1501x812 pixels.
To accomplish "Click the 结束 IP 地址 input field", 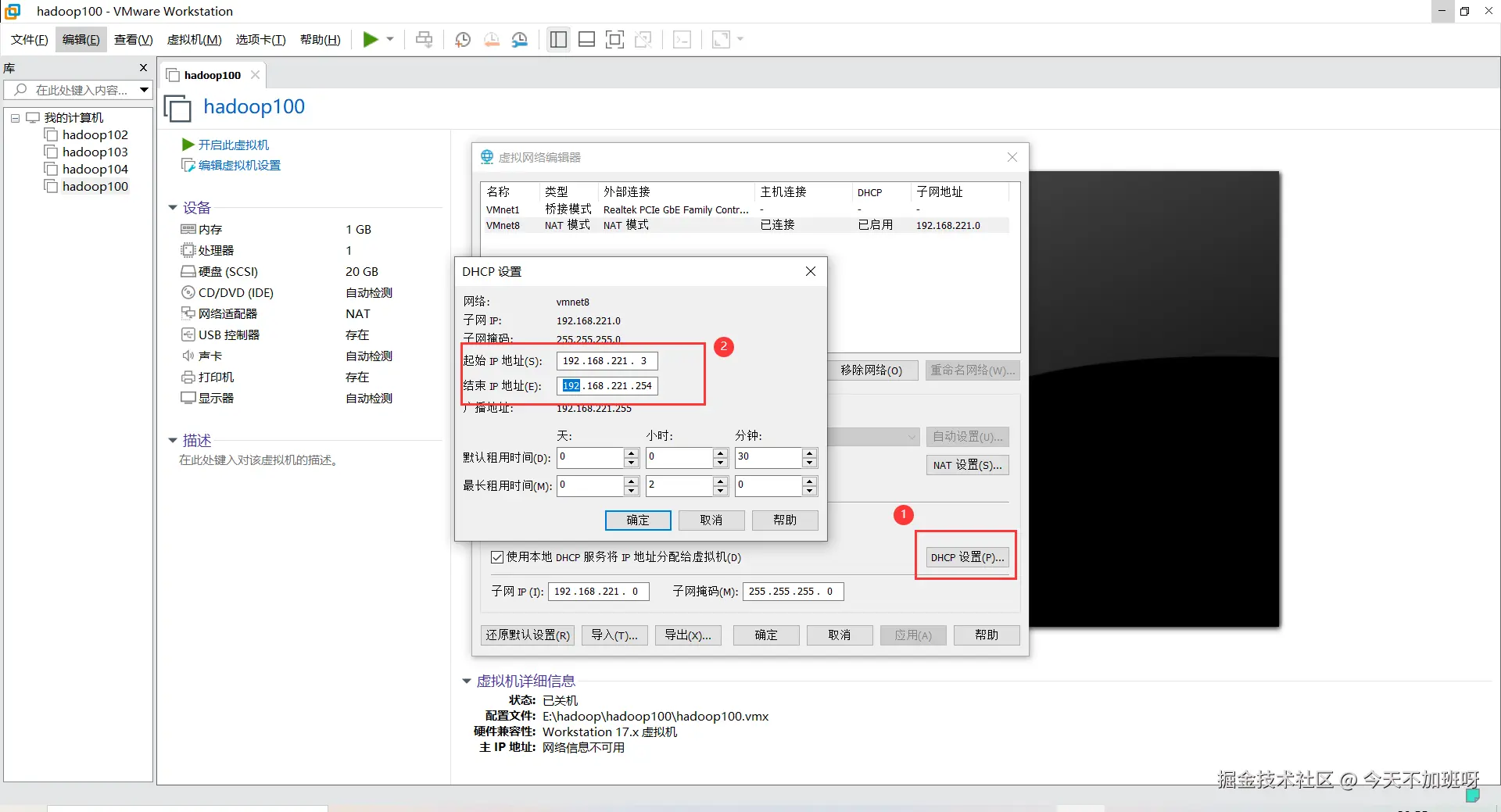I will pos(607,386).
